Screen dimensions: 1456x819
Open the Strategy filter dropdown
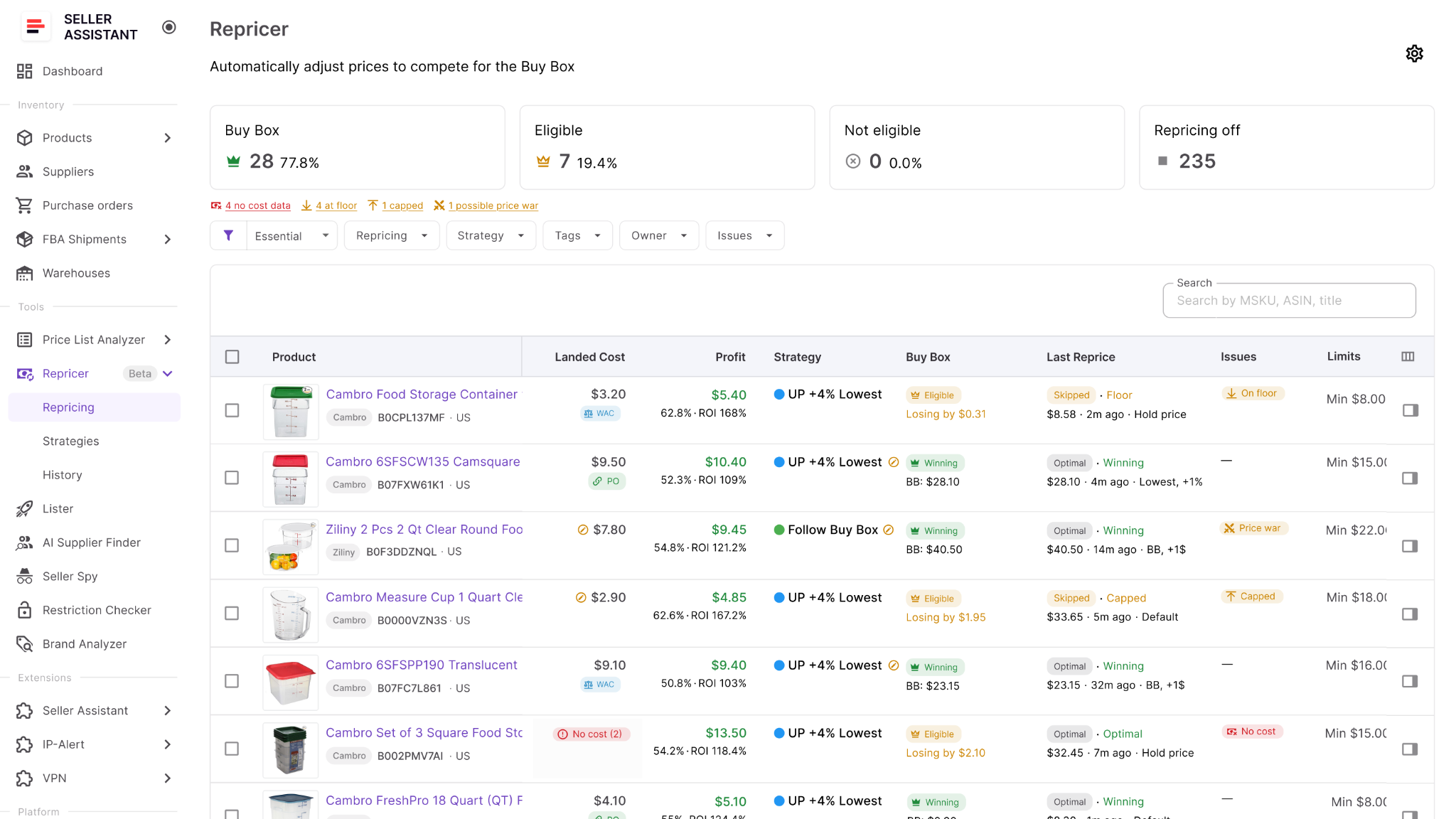tap(491, 235)
